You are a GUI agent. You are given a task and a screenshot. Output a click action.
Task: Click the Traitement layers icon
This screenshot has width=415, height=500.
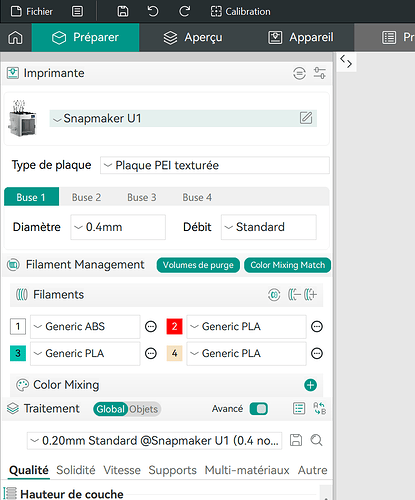pos(13,408)
